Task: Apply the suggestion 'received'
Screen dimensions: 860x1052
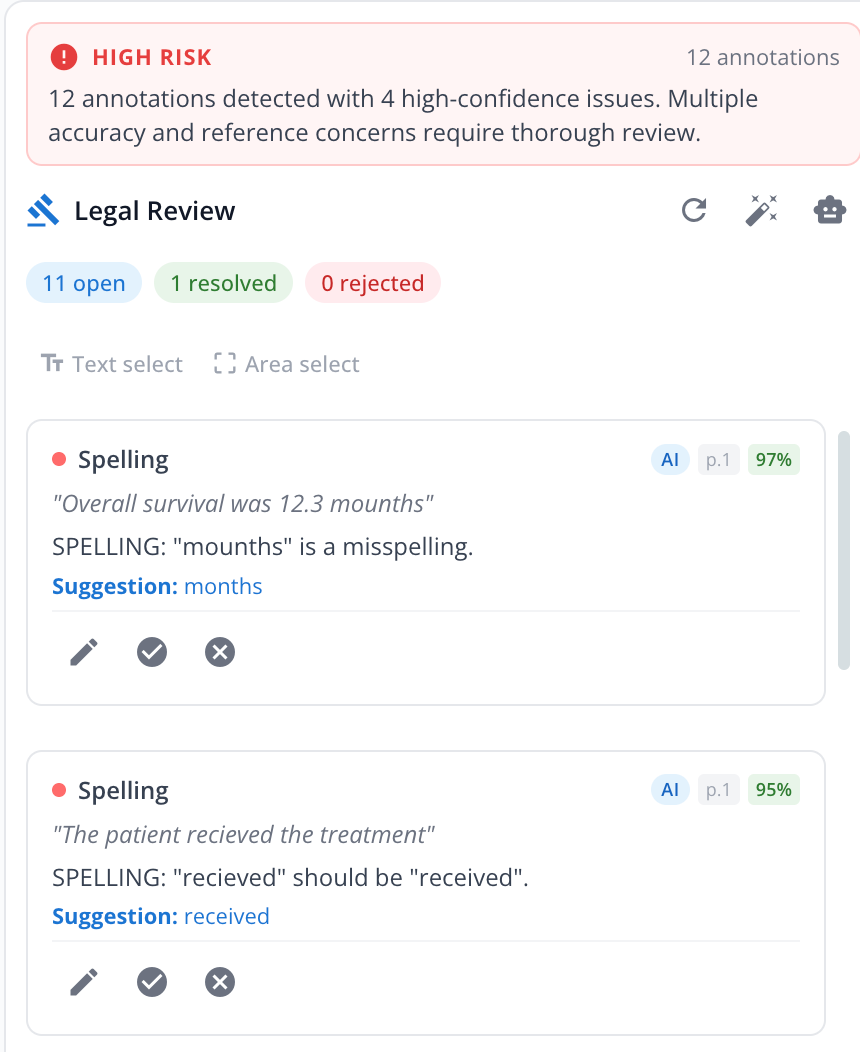Action: [226, 916]
